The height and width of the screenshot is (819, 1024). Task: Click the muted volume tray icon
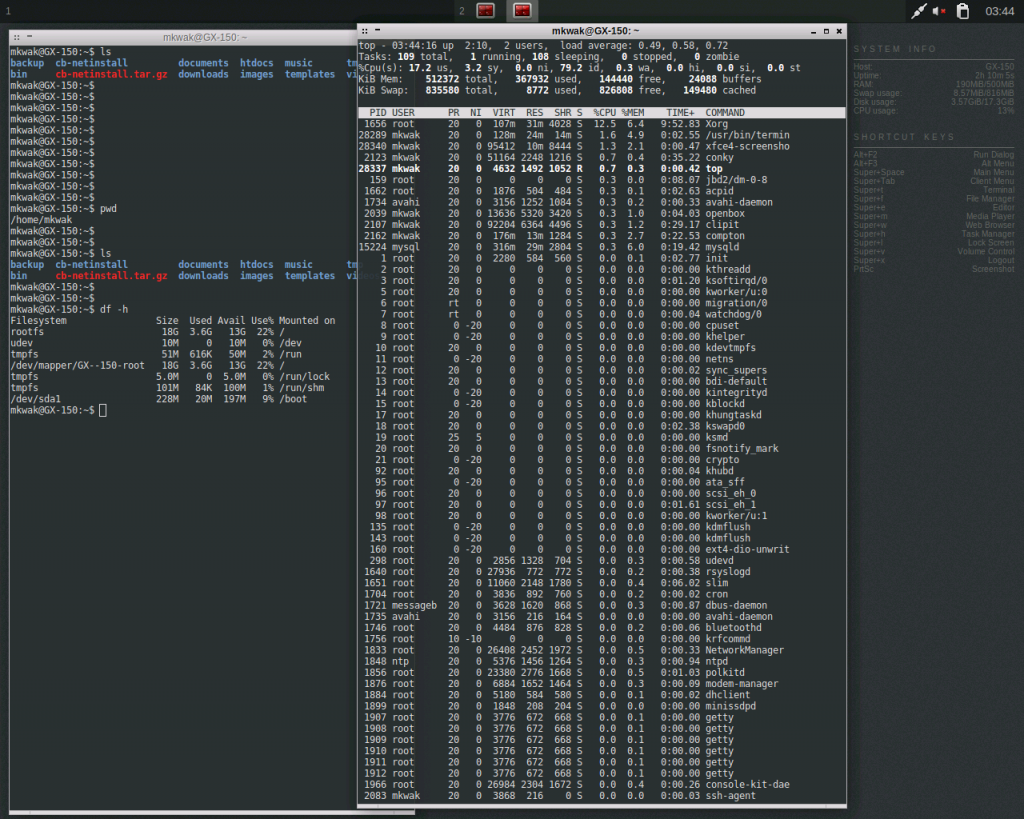pos(939,11)
